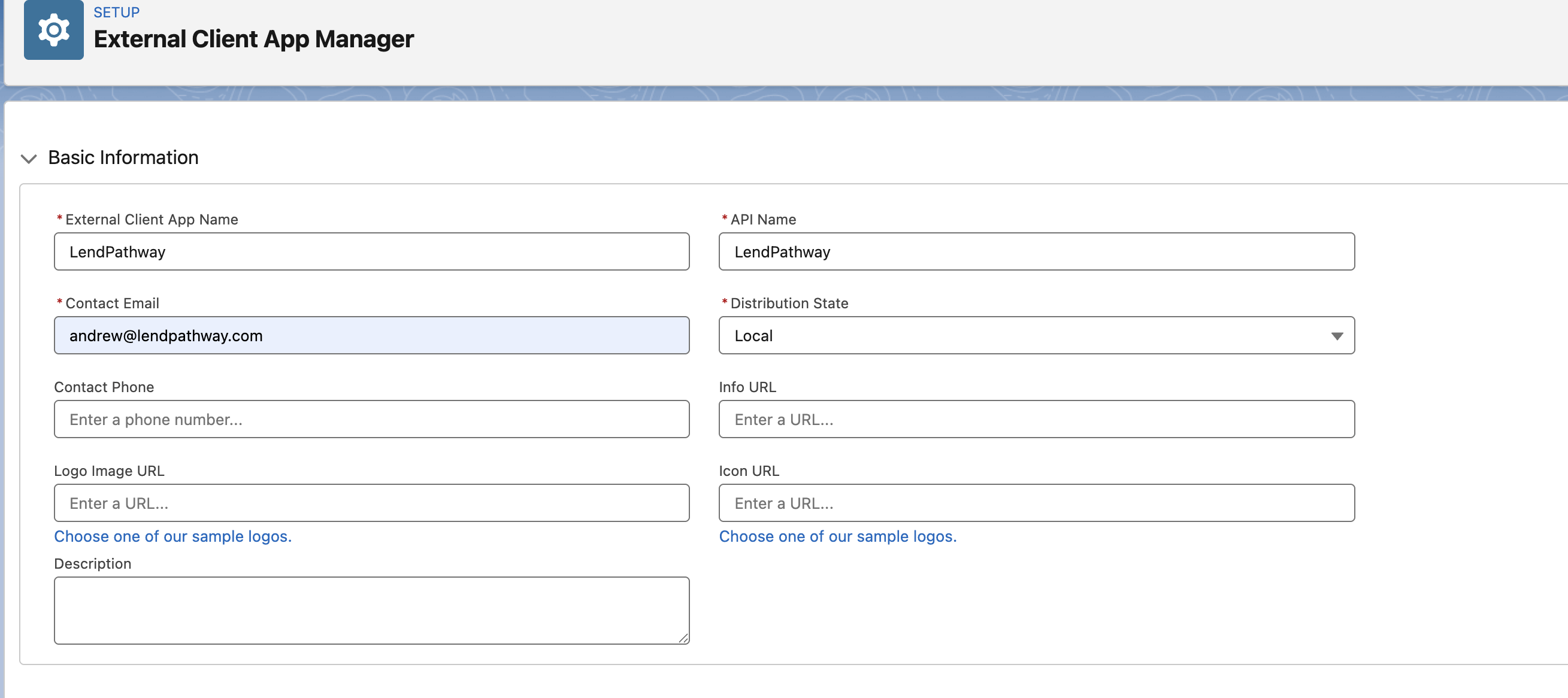1568x698 pixels.
Task: Click the External Client App Manager title
Action: (253, 39)
